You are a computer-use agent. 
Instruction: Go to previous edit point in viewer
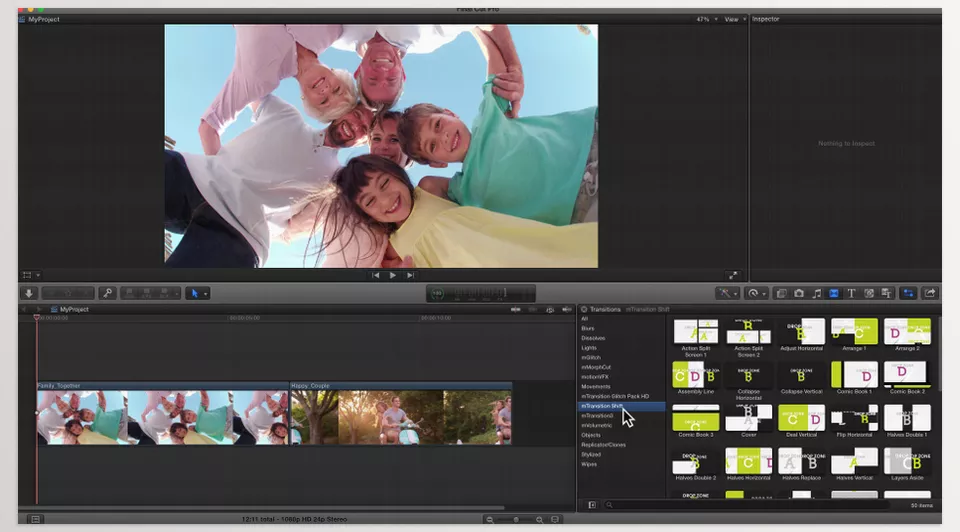tap(375, 275)
